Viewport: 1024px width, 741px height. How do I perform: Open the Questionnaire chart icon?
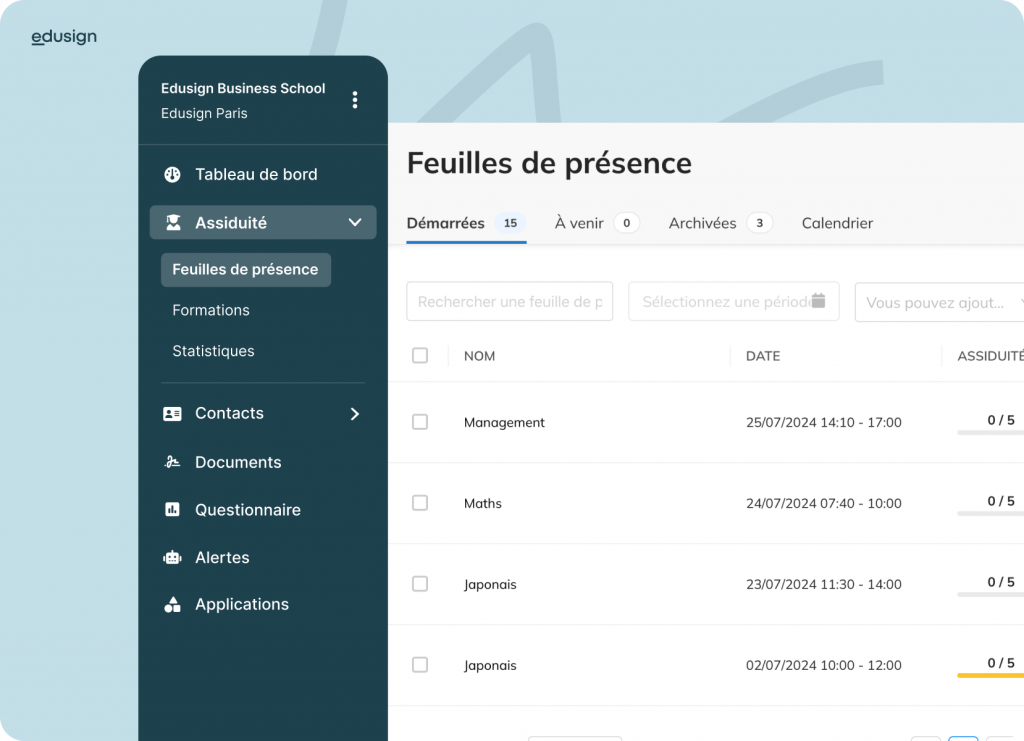pyautogui.click(x=172, y=510)
